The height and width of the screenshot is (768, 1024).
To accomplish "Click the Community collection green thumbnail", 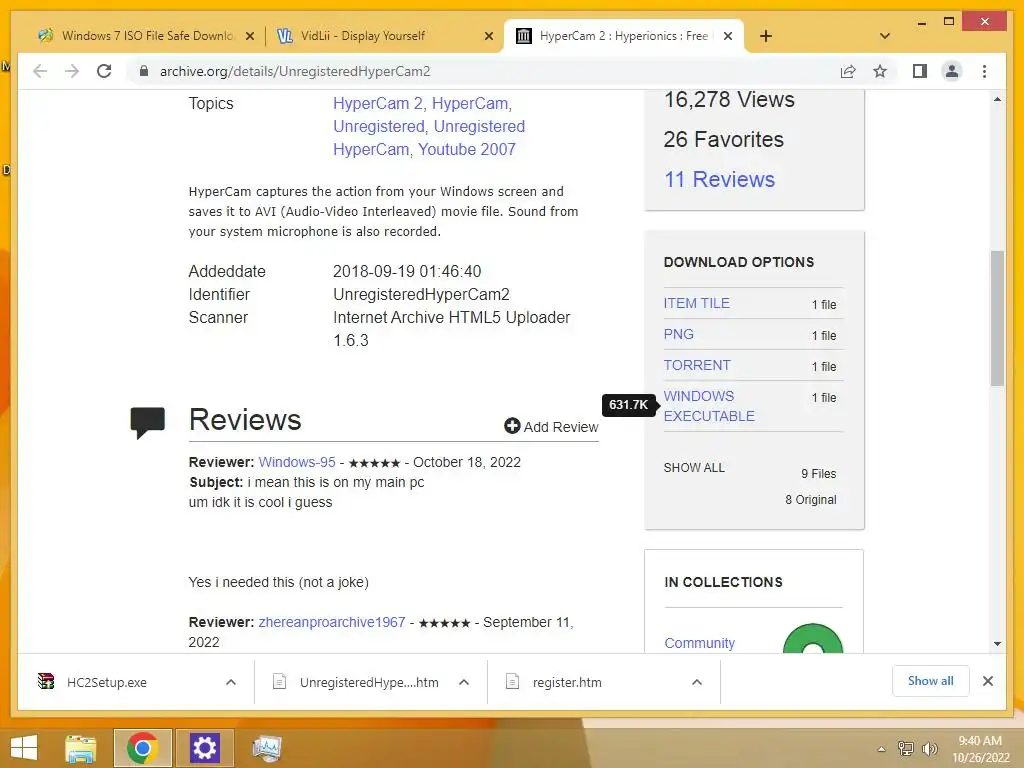I will click(813, 638).
